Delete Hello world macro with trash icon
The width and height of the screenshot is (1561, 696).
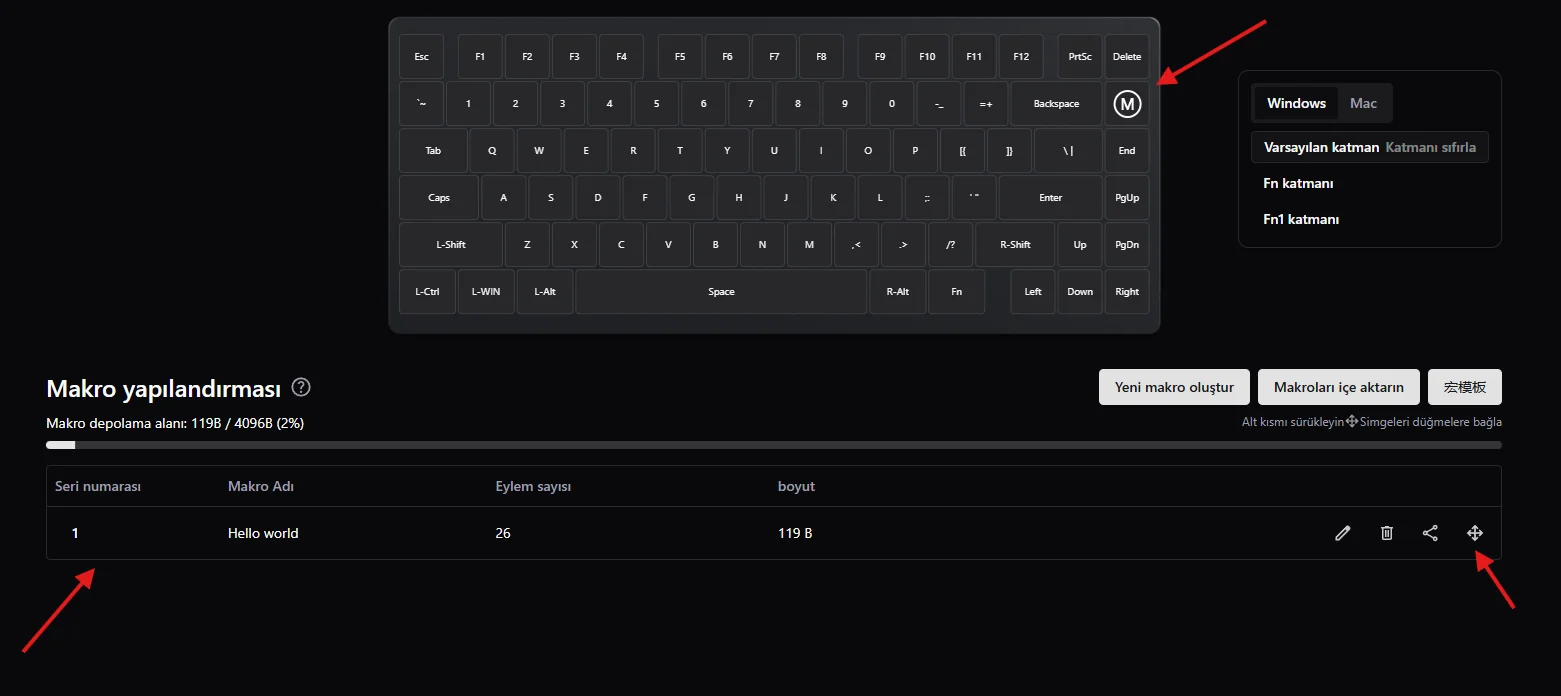coord(1386,533)
